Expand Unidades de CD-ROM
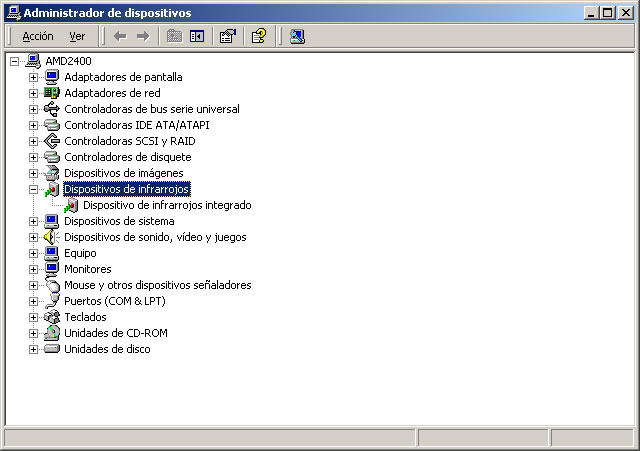This screenshot has width=640, height=451. coord(33,333)
